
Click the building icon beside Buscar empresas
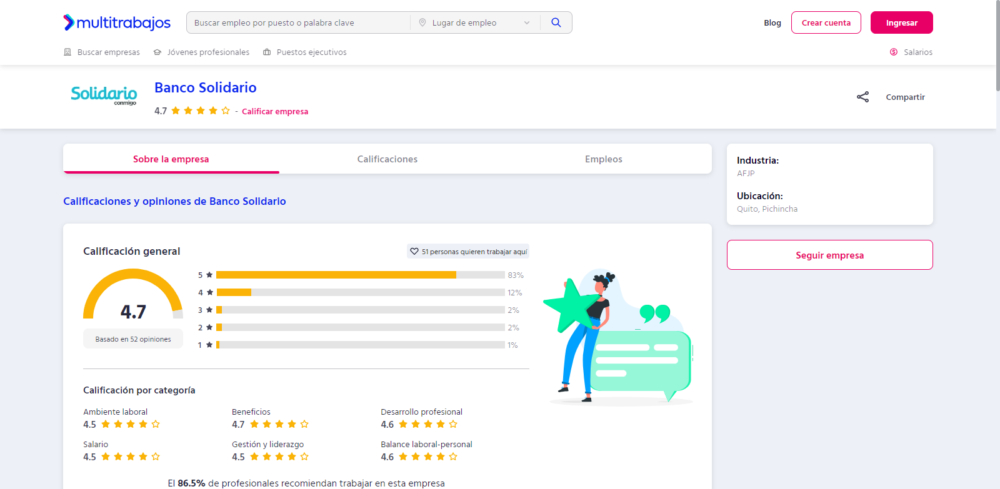68,52
